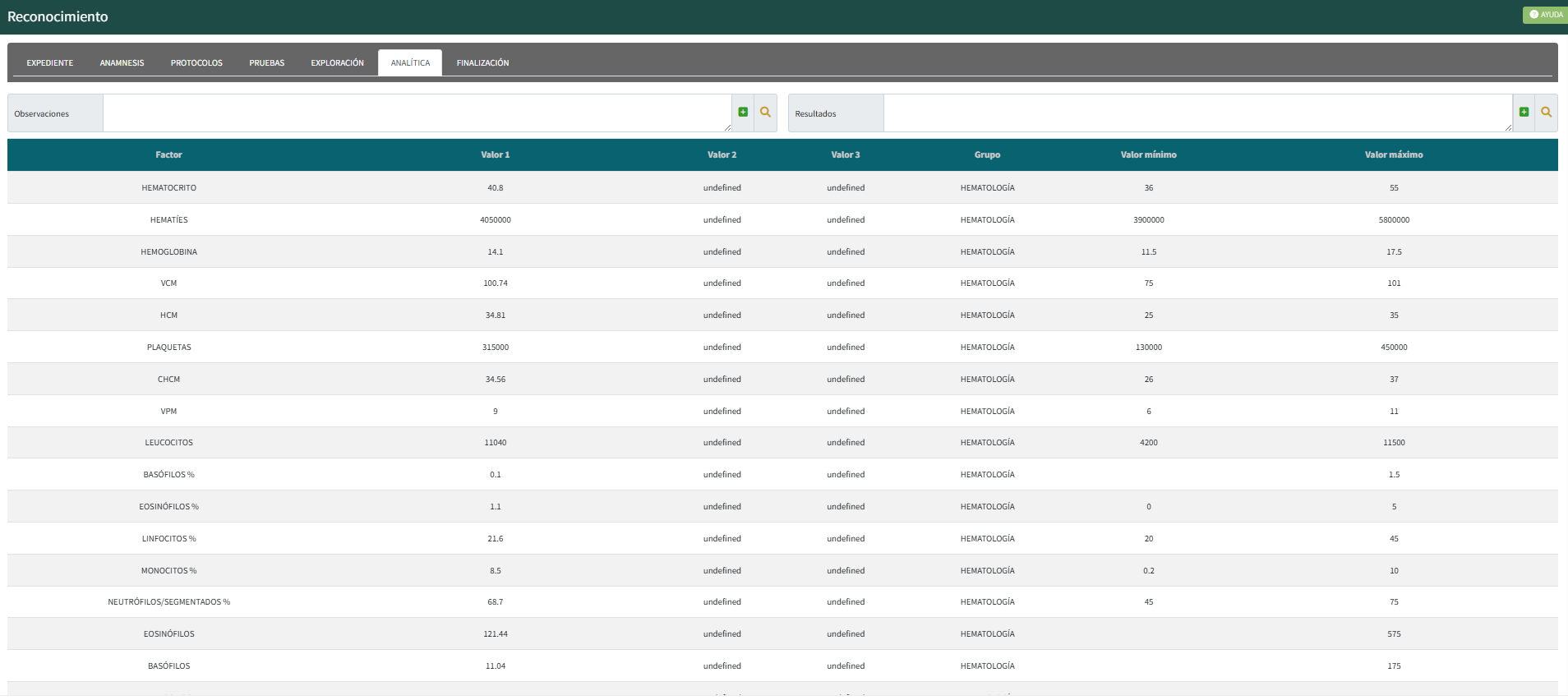Viewport: 1568px width, 700px height.
Task: Open the PROTOCOLOS tab
Action: point(196,63)
